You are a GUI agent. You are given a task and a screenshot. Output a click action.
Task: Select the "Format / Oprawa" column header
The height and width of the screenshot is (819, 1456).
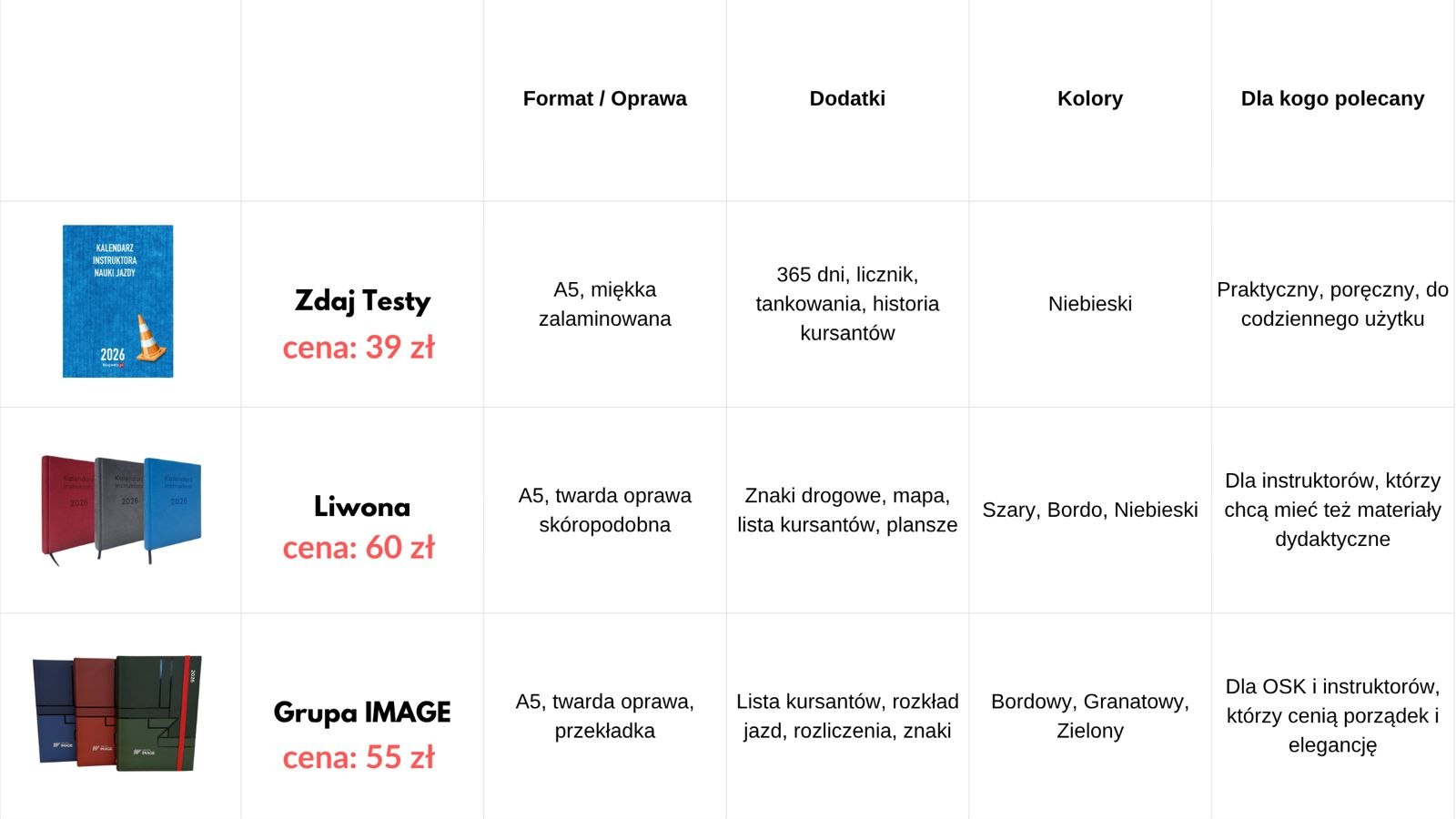pos(604,98)
